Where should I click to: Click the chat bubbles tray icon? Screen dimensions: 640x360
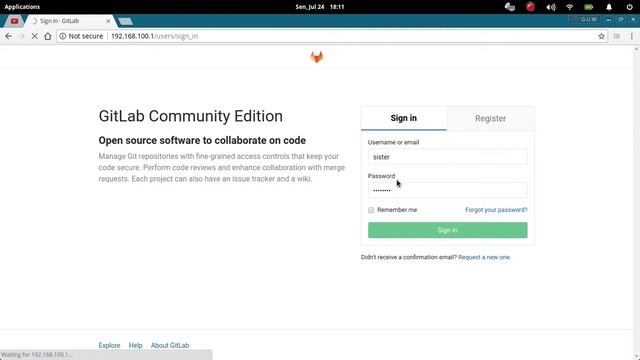[510, 7]
